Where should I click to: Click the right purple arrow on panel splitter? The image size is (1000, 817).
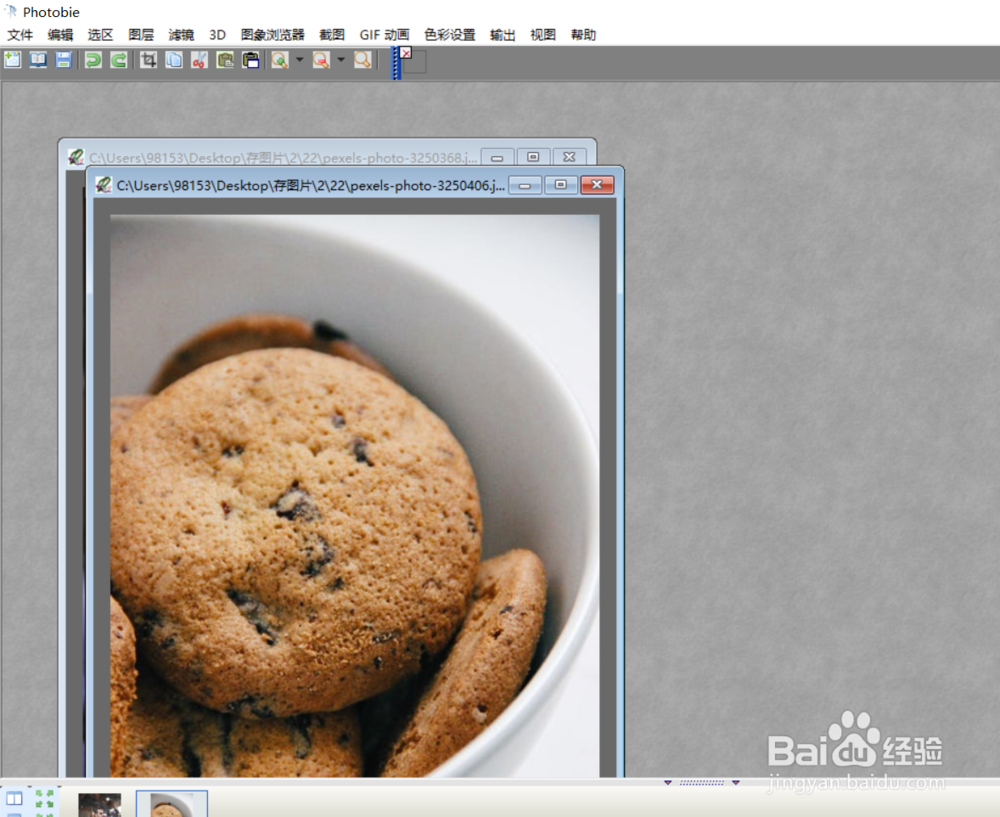[x=735, y=782]
